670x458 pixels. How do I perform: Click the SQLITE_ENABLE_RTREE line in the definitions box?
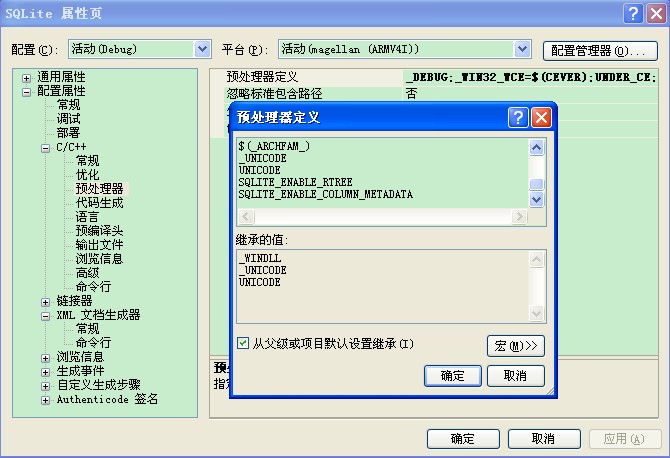click(x=296, y=182)
